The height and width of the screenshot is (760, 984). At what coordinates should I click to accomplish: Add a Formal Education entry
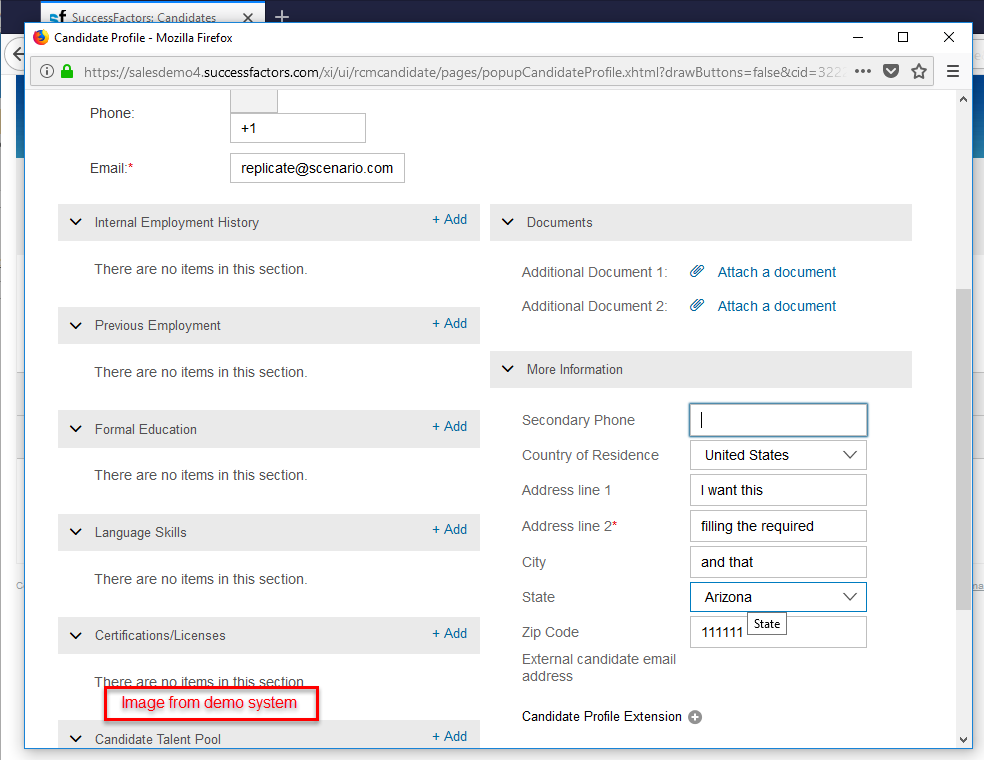point(449,427)
